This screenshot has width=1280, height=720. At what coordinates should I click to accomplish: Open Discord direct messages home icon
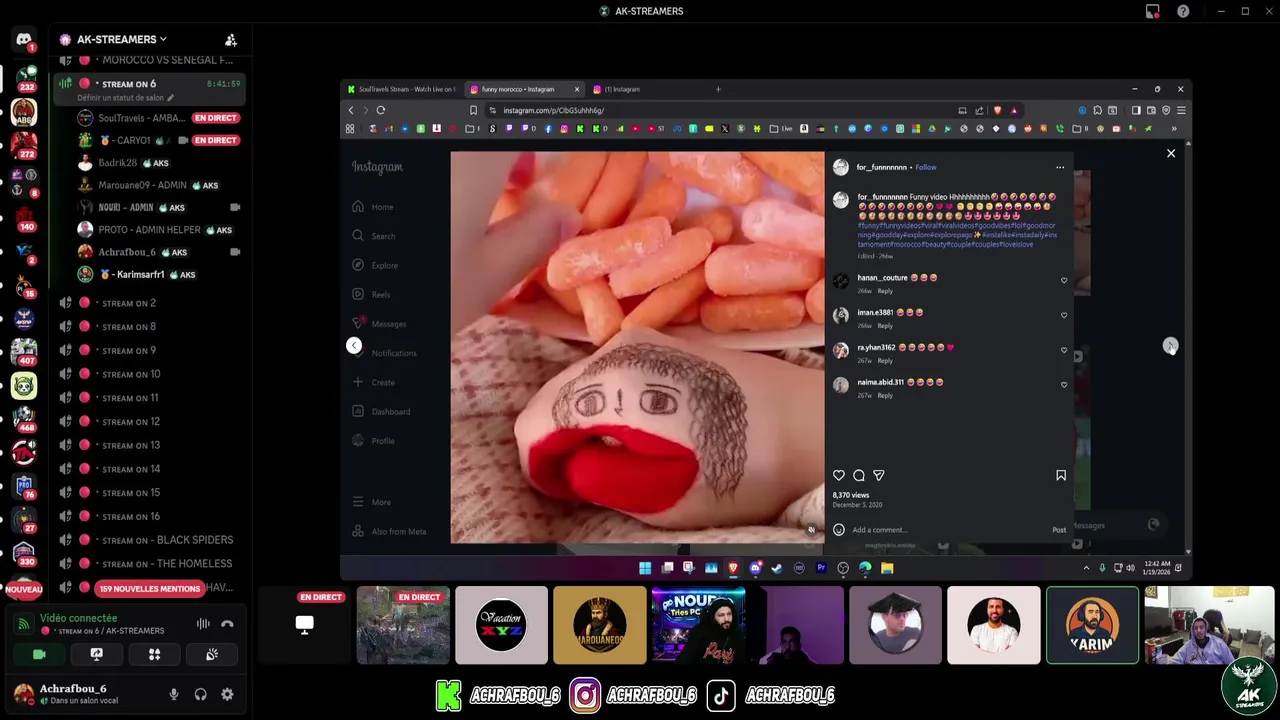pos(23,40)
